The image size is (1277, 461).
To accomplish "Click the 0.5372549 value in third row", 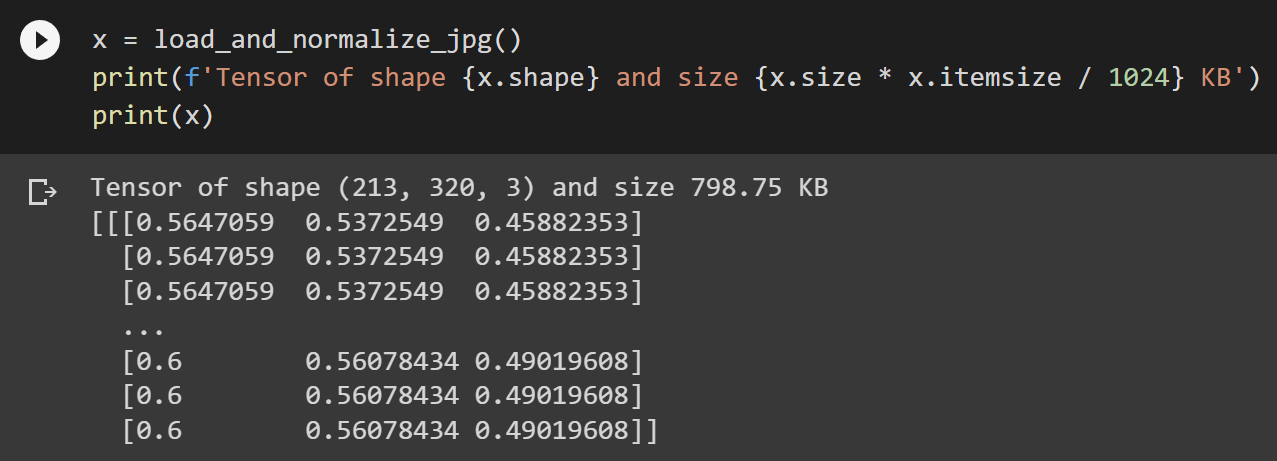I will 374,292.
